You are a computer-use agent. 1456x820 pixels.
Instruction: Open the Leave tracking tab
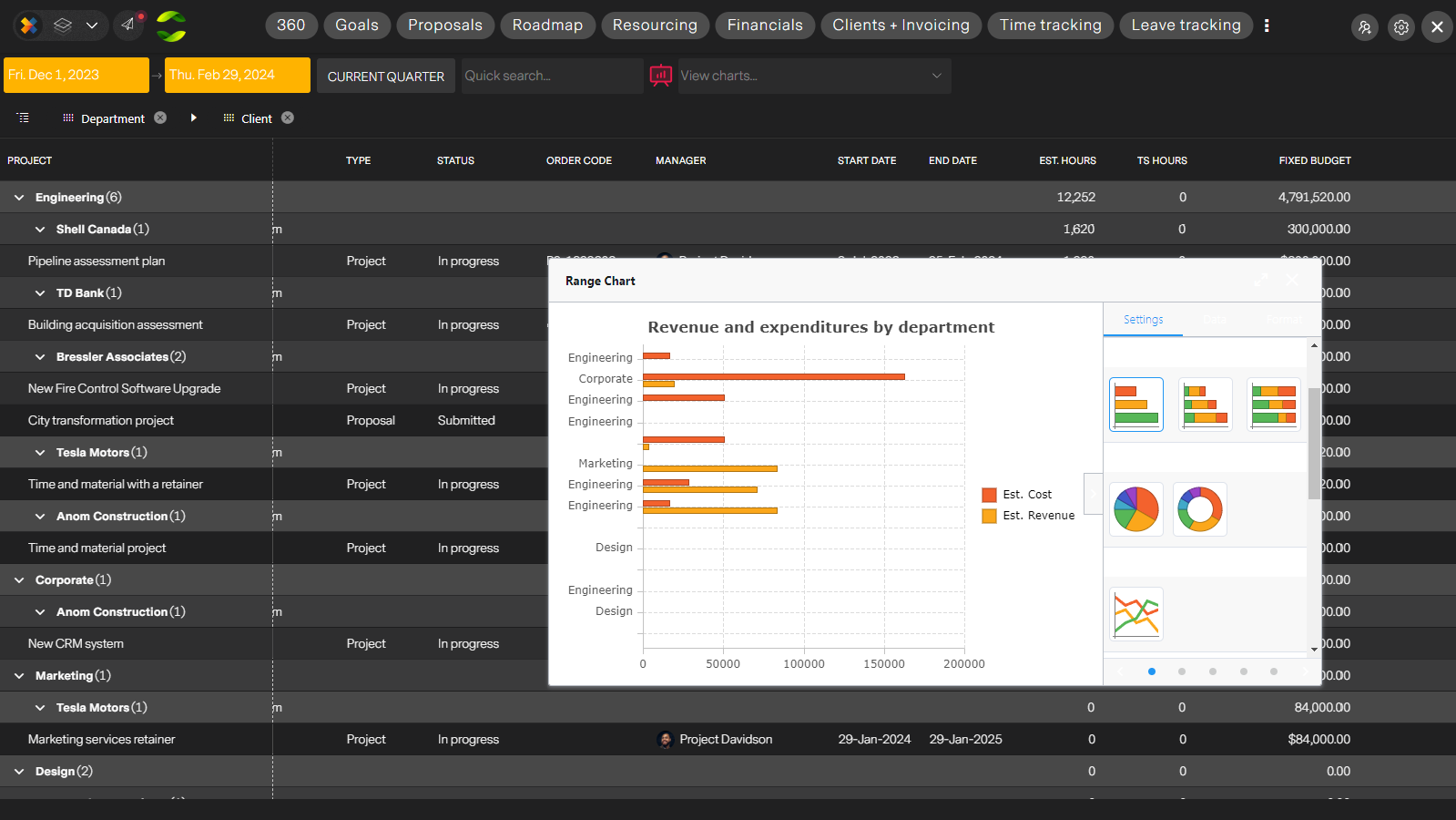coord(1186,26)
